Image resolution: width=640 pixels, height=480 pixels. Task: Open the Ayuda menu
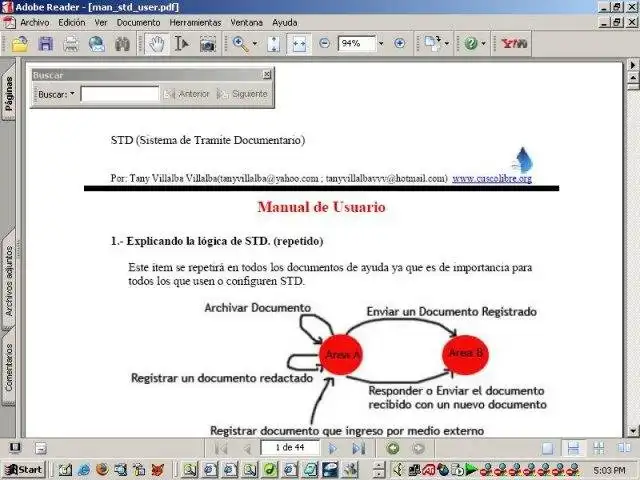[x=284, y=22]
